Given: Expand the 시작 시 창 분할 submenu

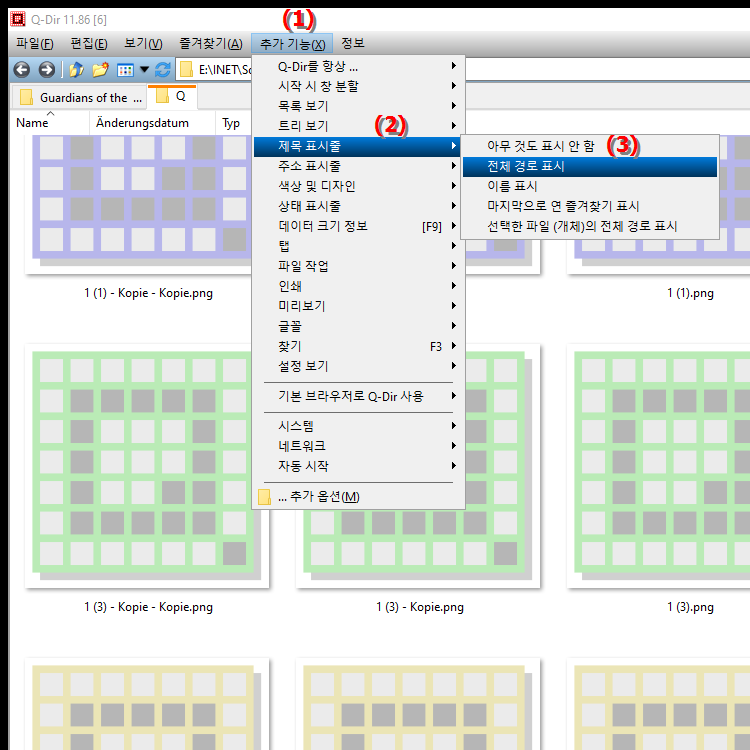Looking at the screenshot, I should click(358, 86).
